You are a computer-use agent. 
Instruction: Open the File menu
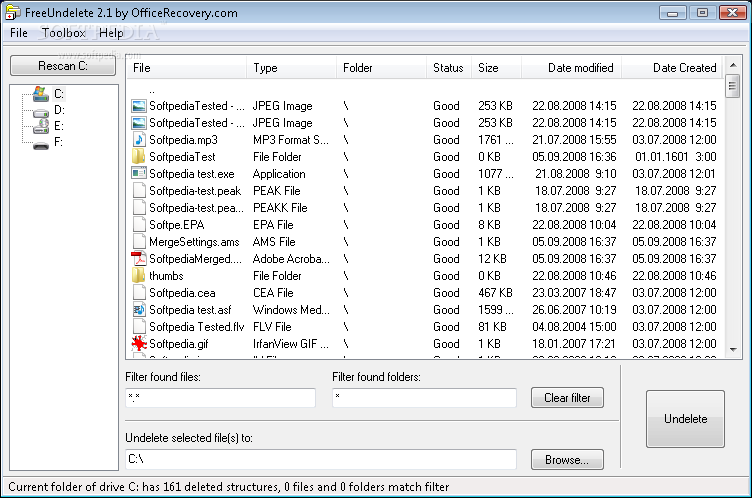(19, 33)
